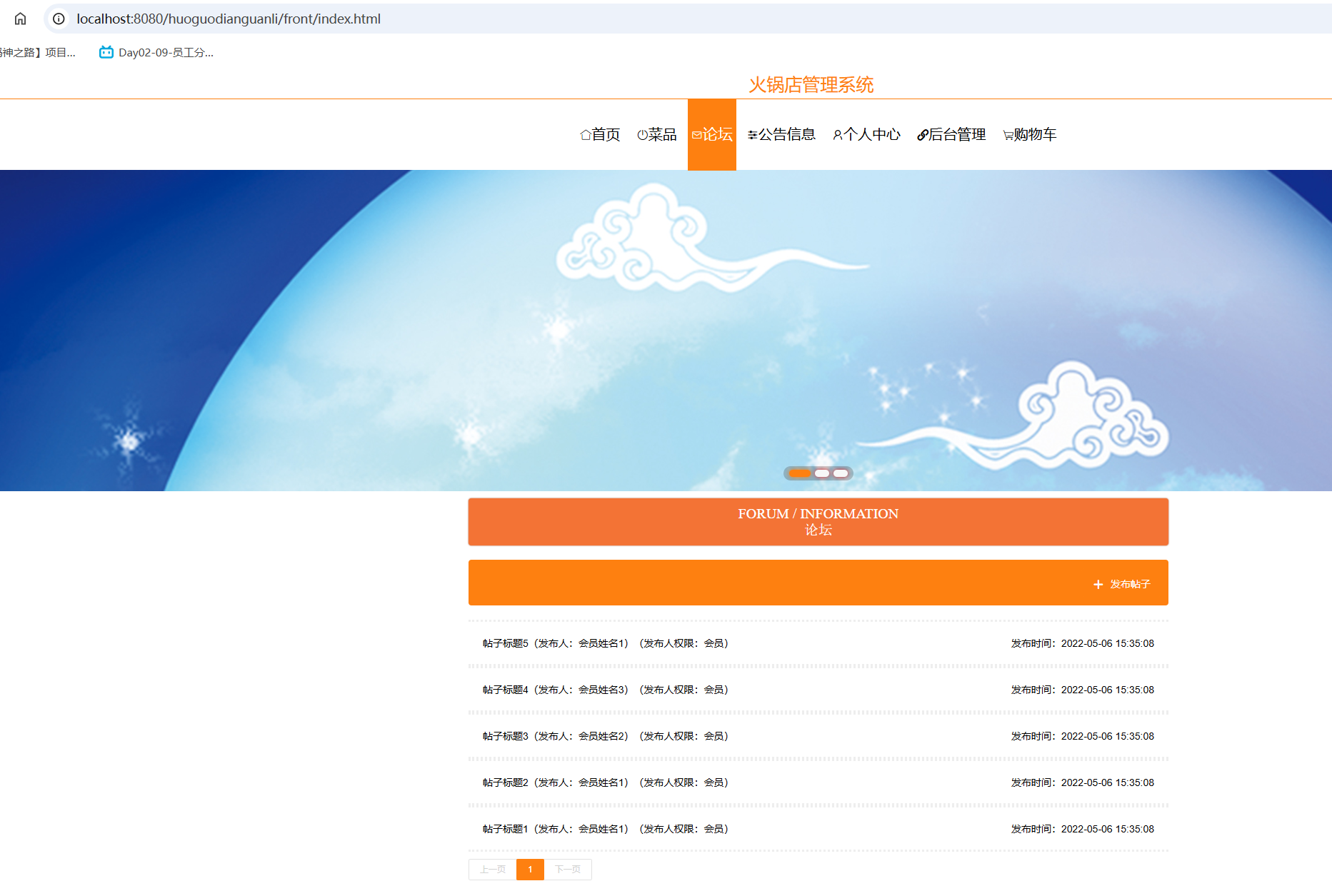Click the plus icon beside 发布帖子
This screenshot has height=896, width=1332.
[1098, 585]
